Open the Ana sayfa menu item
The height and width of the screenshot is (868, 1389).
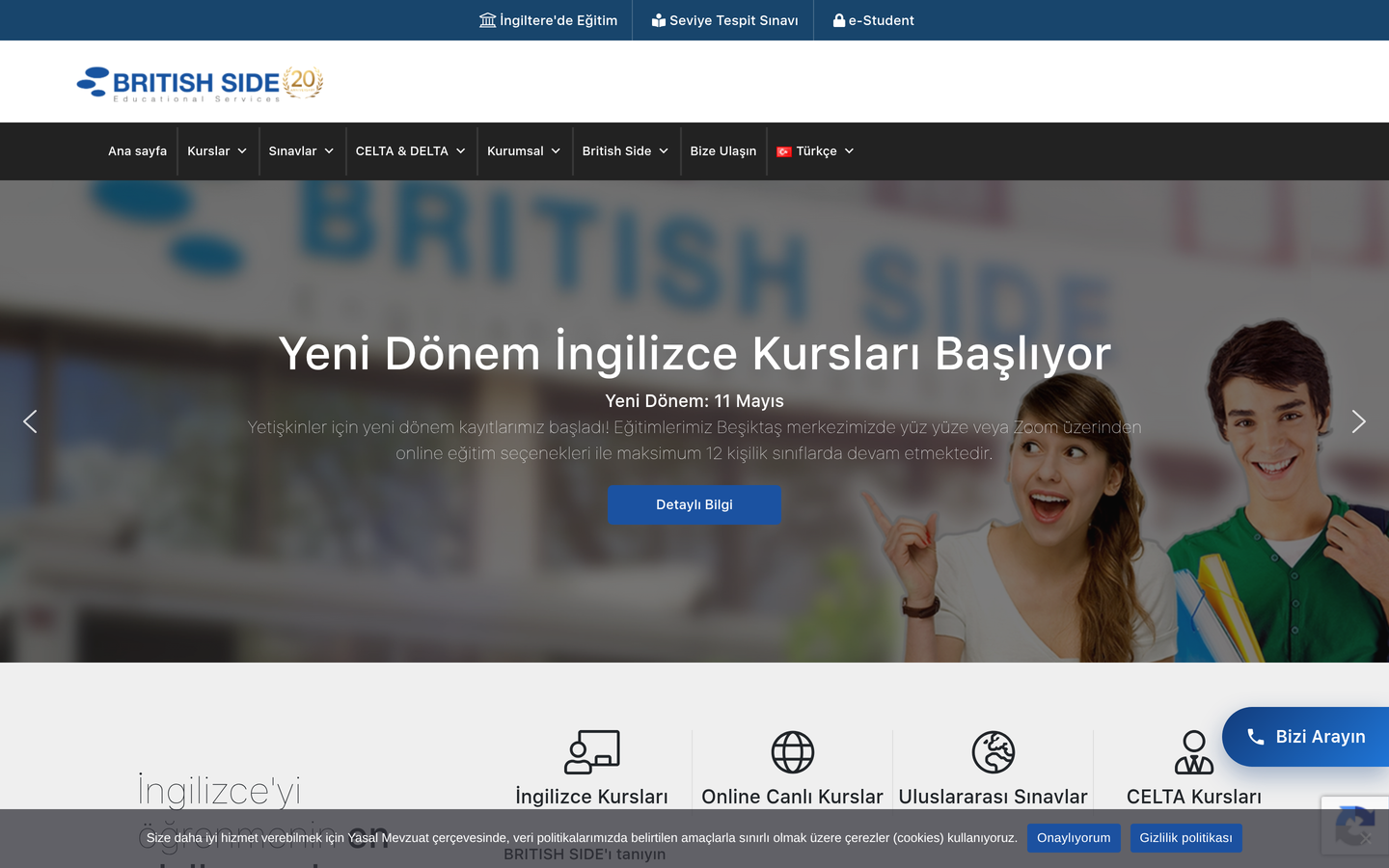pyautogui.click(x=137, y=151)
